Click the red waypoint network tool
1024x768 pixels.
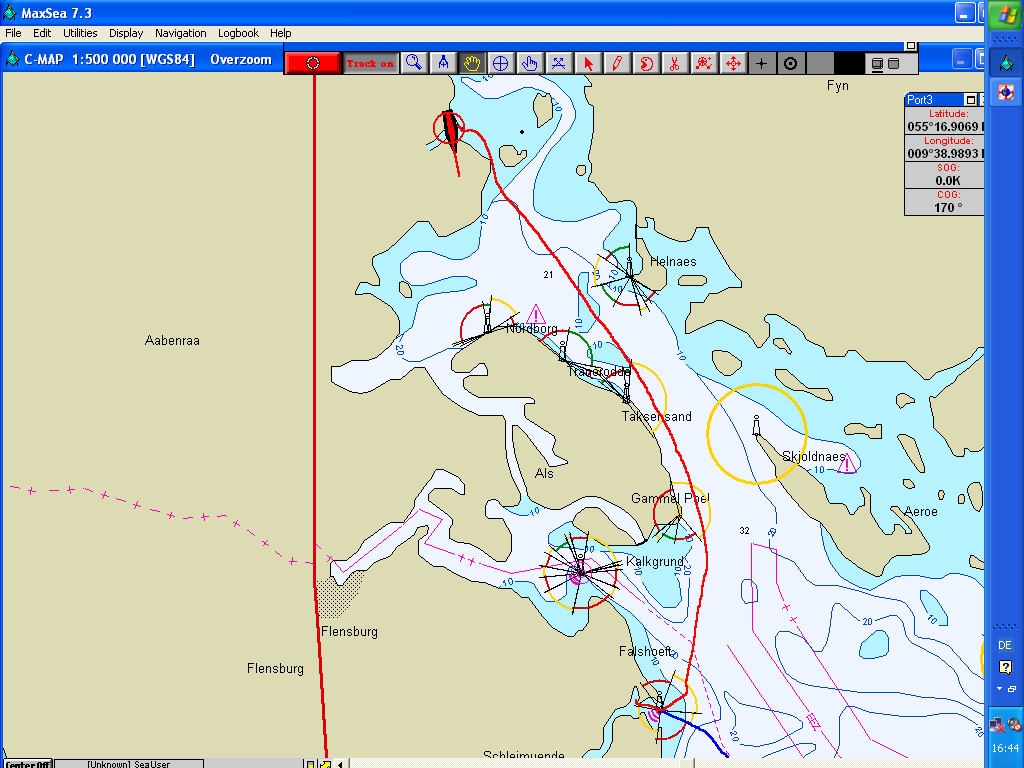coord(704,63)
